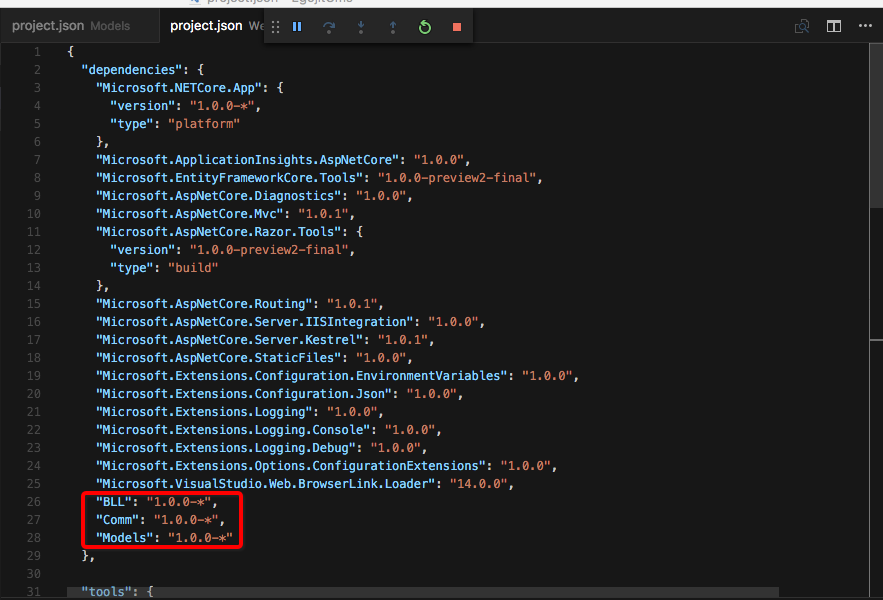Image resolution: width=883 pixels, height=600 pixels.
Task: Click "Microsoft.AspNetCore.Routing" entry
Action: (204, 304)
